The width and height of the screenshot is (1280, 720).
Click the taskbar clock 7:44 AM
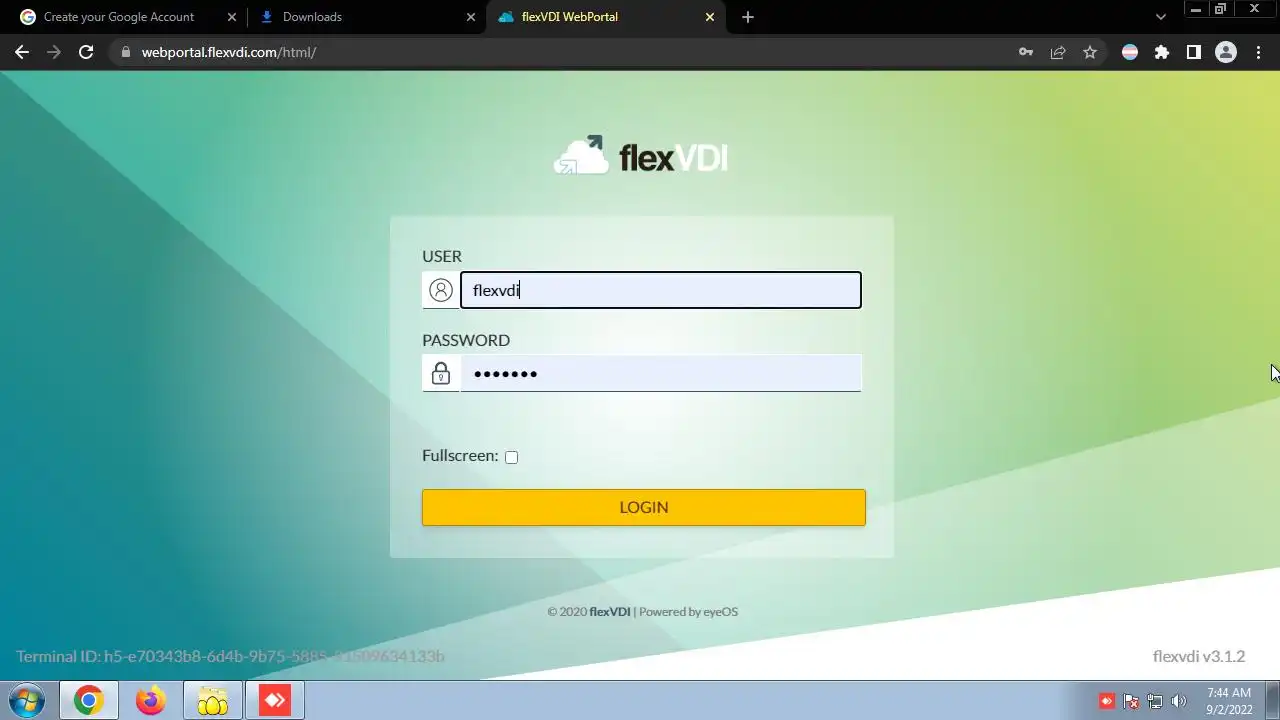pyautogui.click(x=1229, y=692)
